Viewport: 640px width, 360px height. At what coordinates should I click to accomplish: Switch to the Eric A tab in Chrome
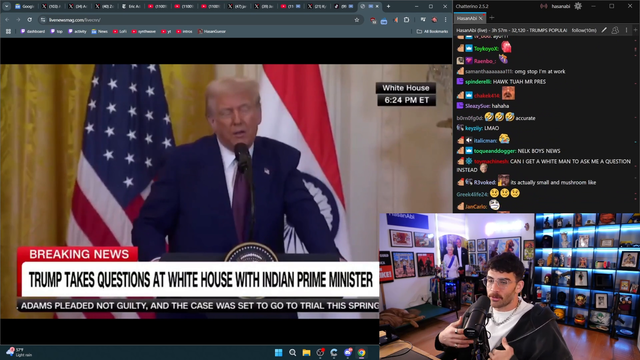131,6
